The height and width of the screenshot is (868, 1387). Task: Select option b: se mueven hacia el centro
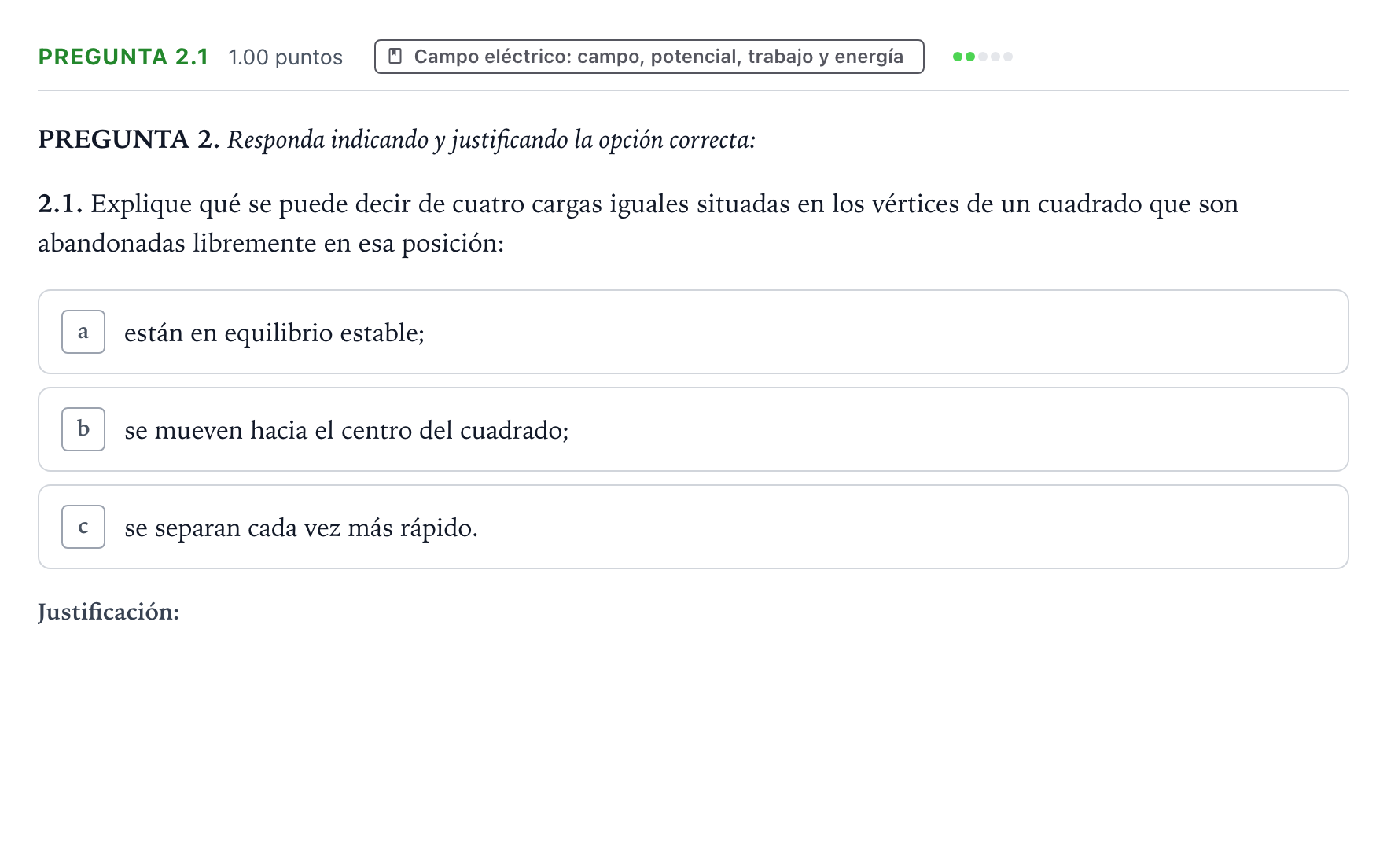[693, 429]
